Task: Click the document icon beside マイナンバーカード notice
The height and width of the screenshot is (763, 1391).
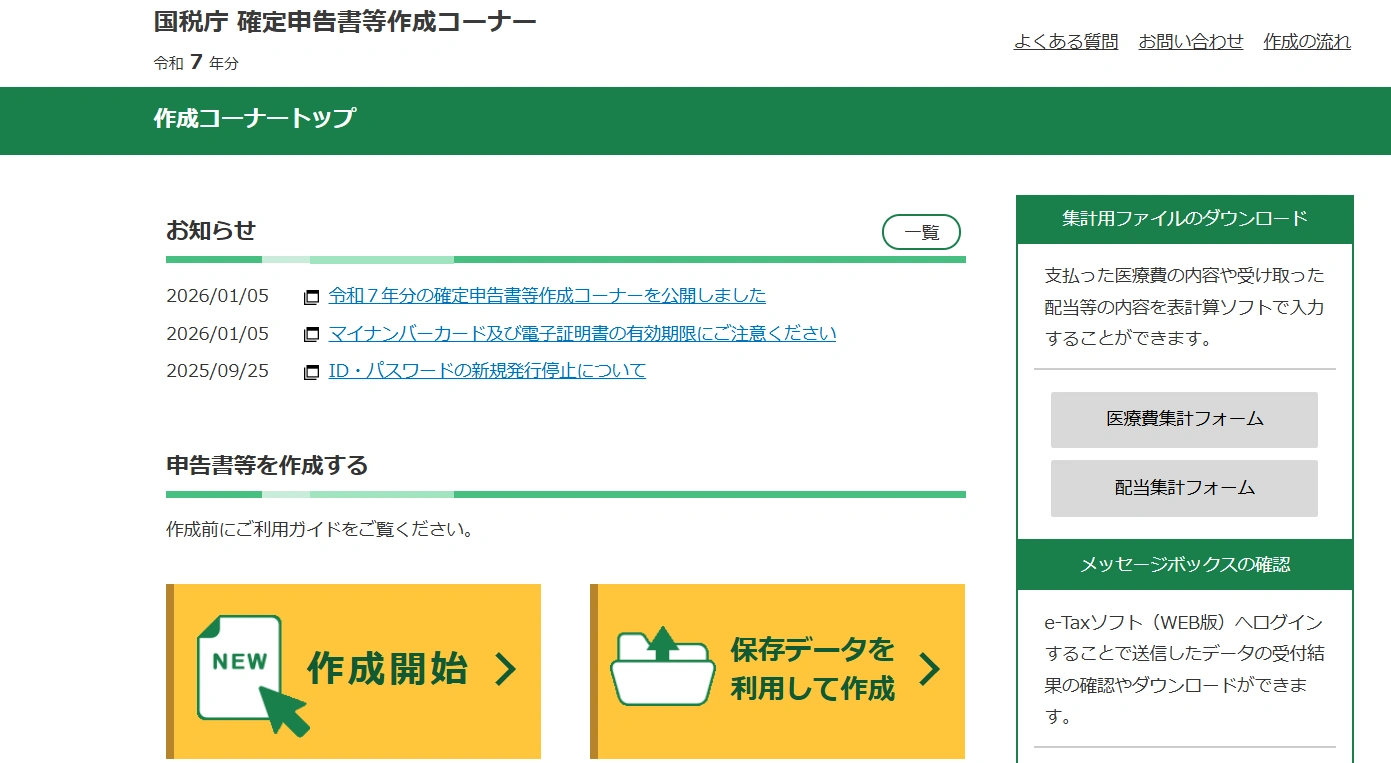Action: [311, 333]
